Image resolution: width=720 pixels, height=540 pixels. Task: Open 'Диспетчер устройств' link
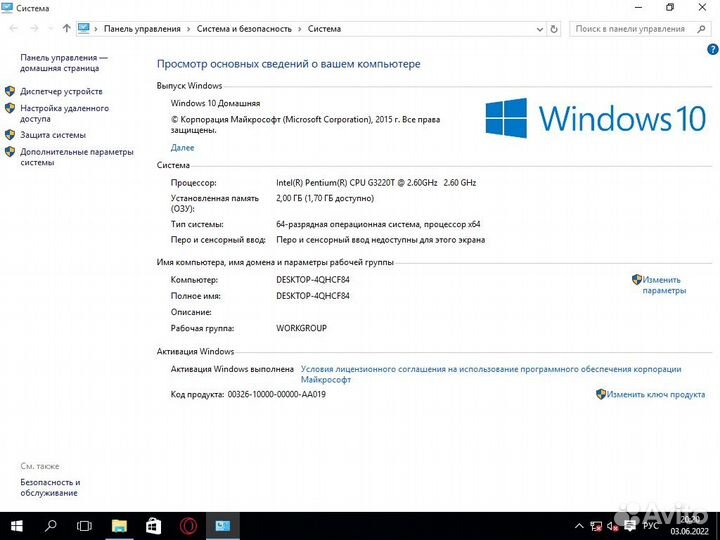61,91
